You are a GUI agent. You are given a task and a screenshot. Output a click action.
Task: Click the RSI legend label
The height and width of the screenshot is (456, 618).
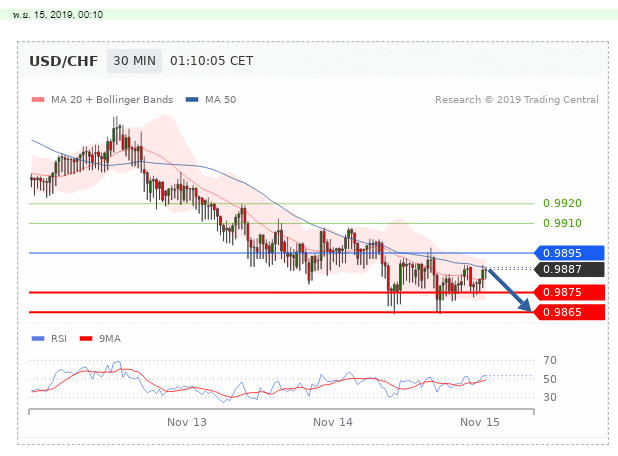pyautogui.click(x=59, y=339)
